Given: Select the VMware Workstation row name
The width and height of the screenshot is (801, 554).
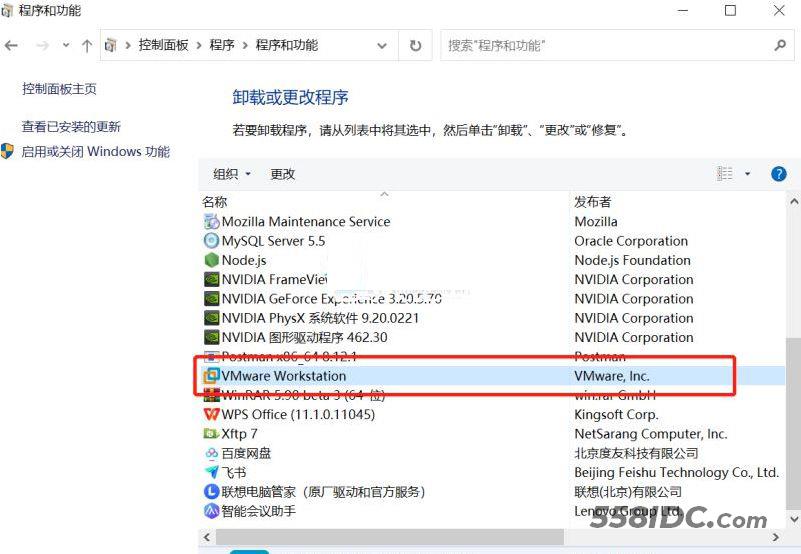Looking at the screenshot, I should point(284,376).
